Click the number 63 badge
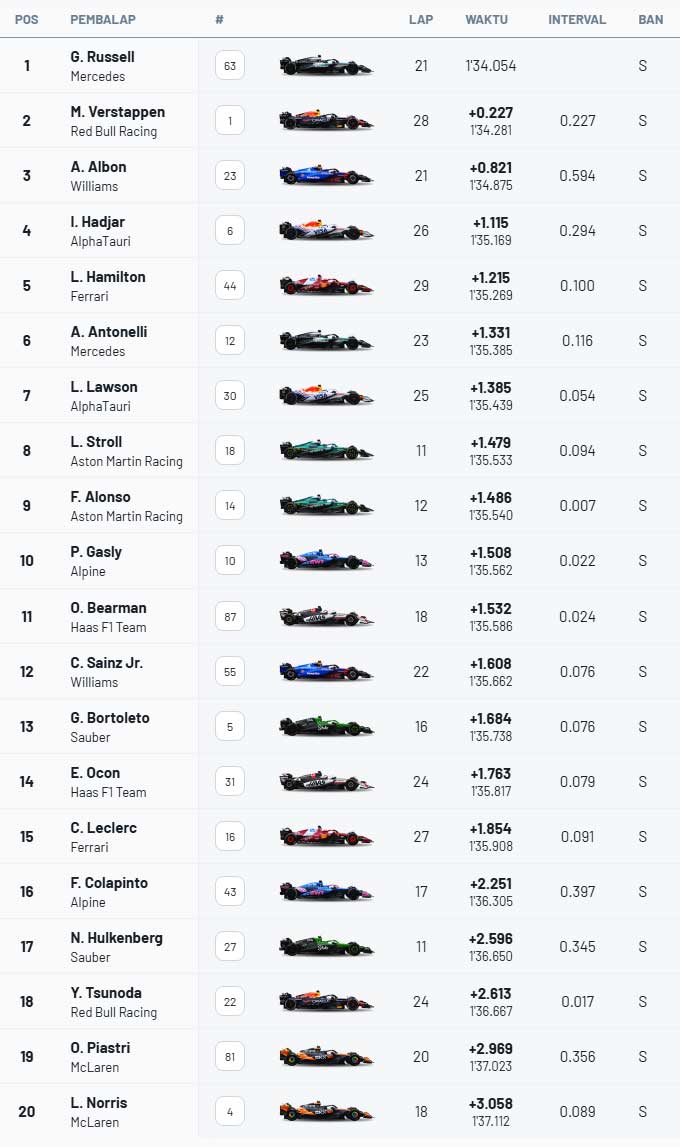Image resolution: width=680 pixels, height=1147 pixels. click(230, 66)
